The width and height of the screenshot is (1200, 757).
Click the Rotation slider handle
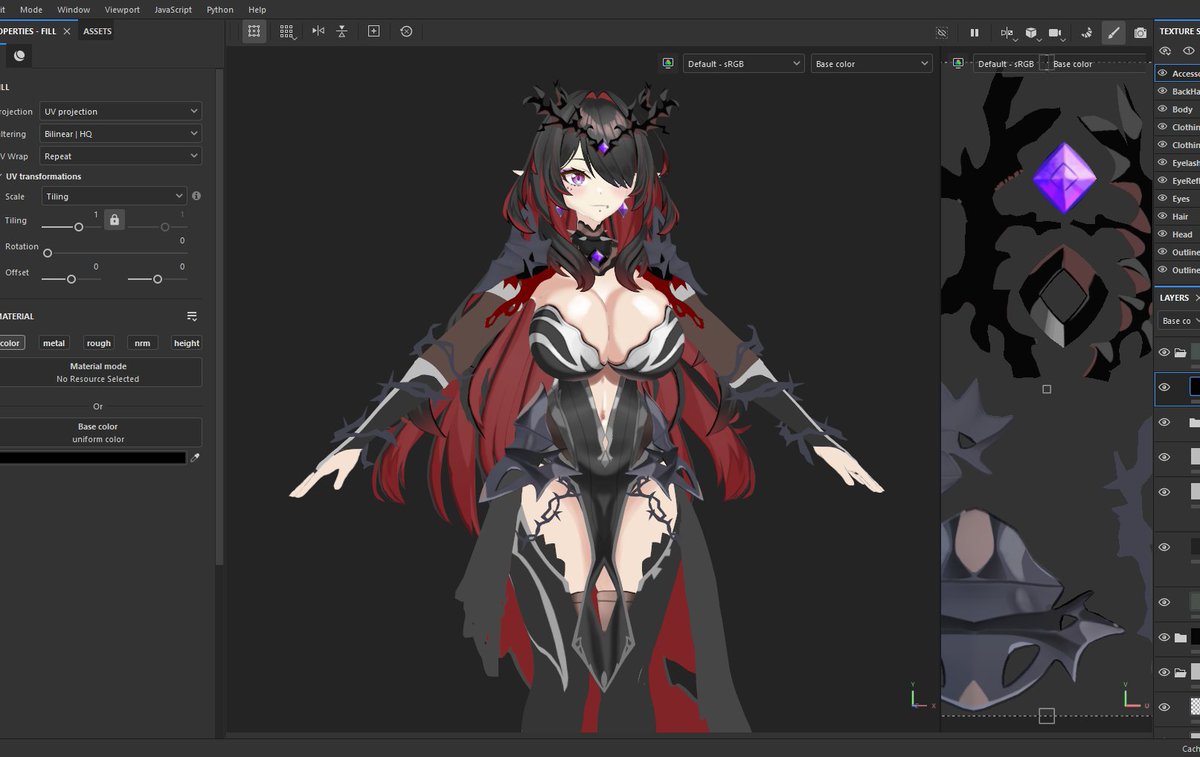pyautogui.click(x=47, y=253)
